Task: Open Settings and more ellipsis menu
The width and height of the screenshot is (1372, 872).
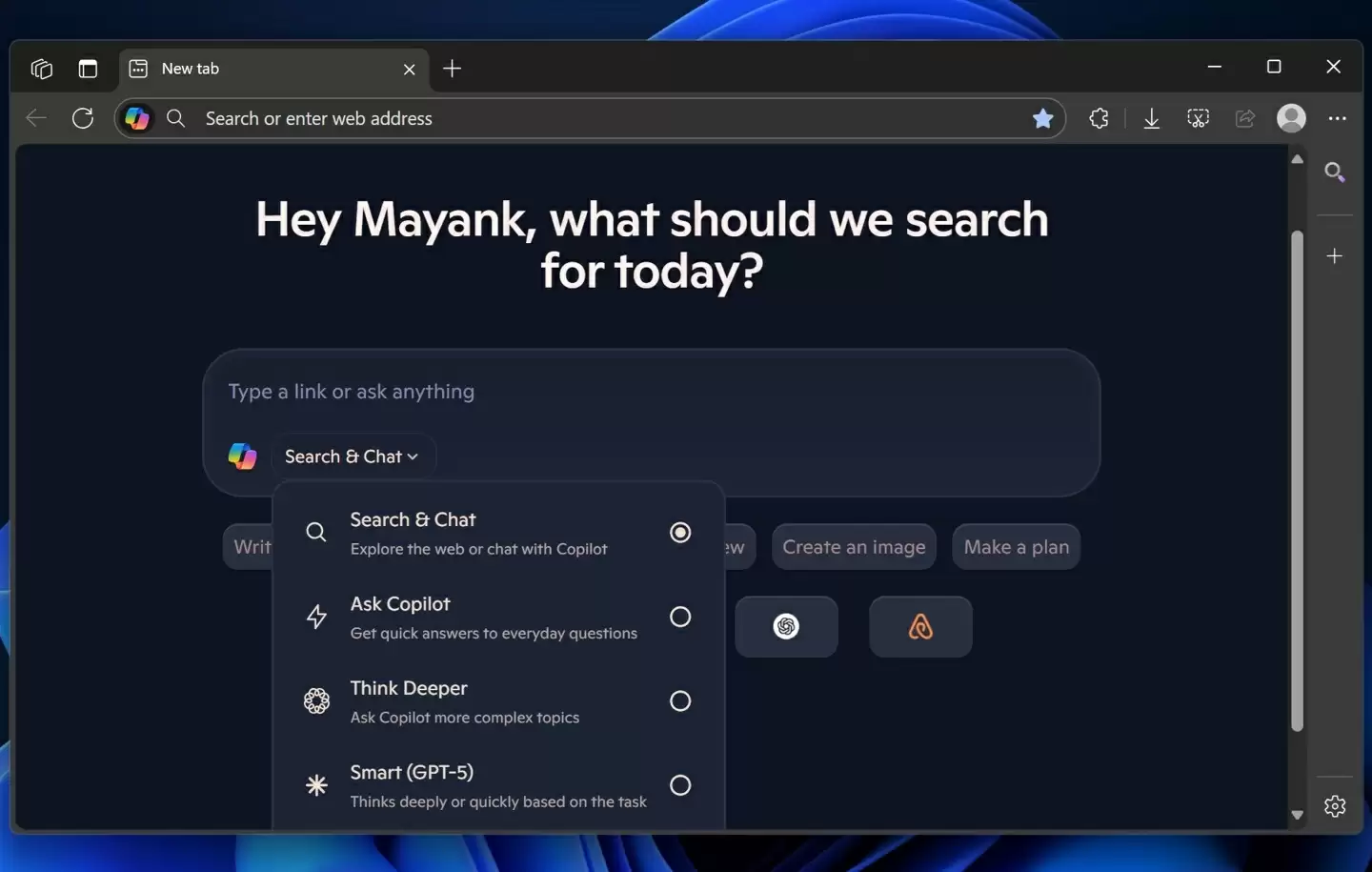Action: 1337,118
